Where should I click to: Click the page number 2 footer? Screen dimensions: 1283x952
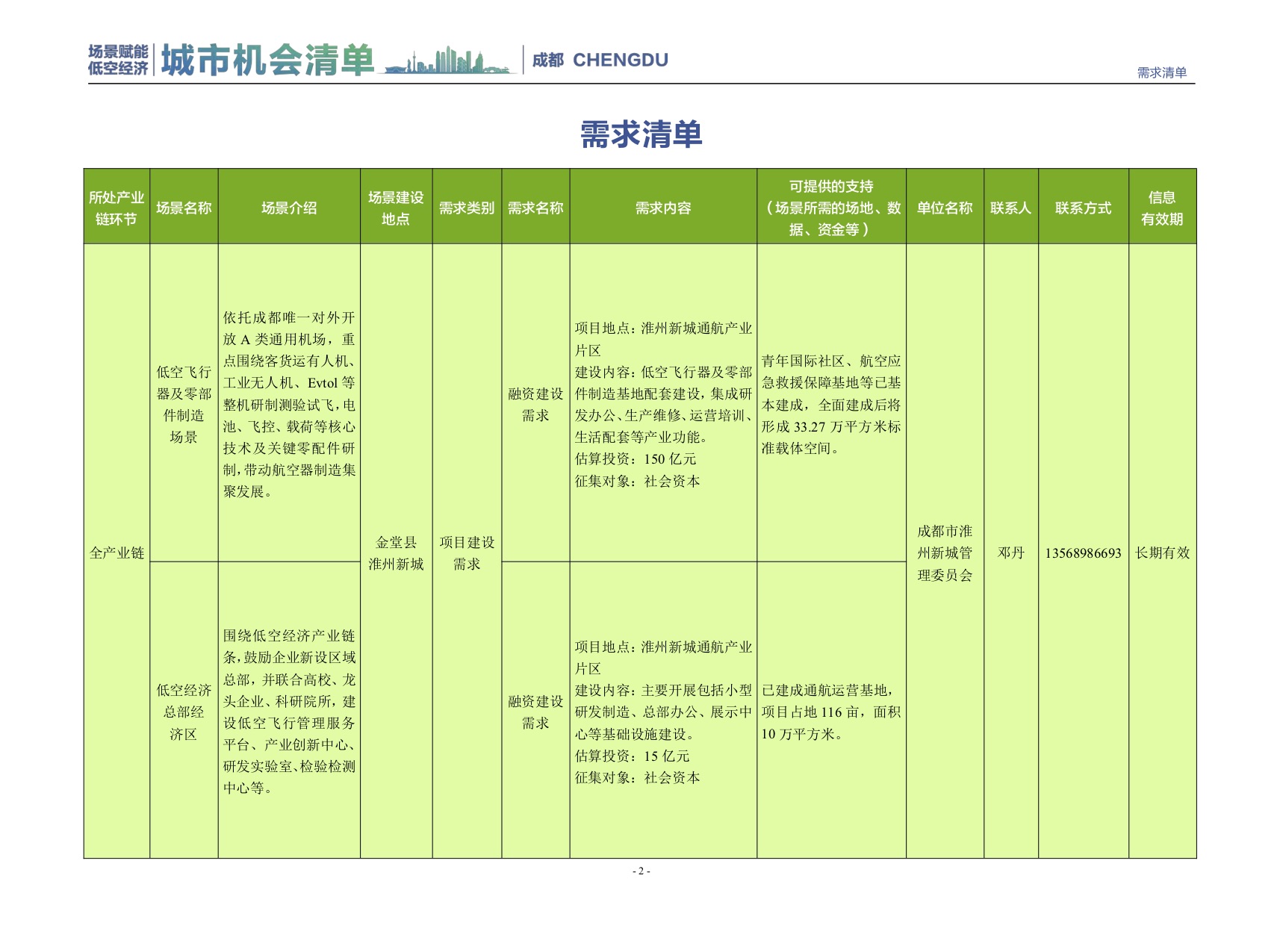(x=641, y=871)
